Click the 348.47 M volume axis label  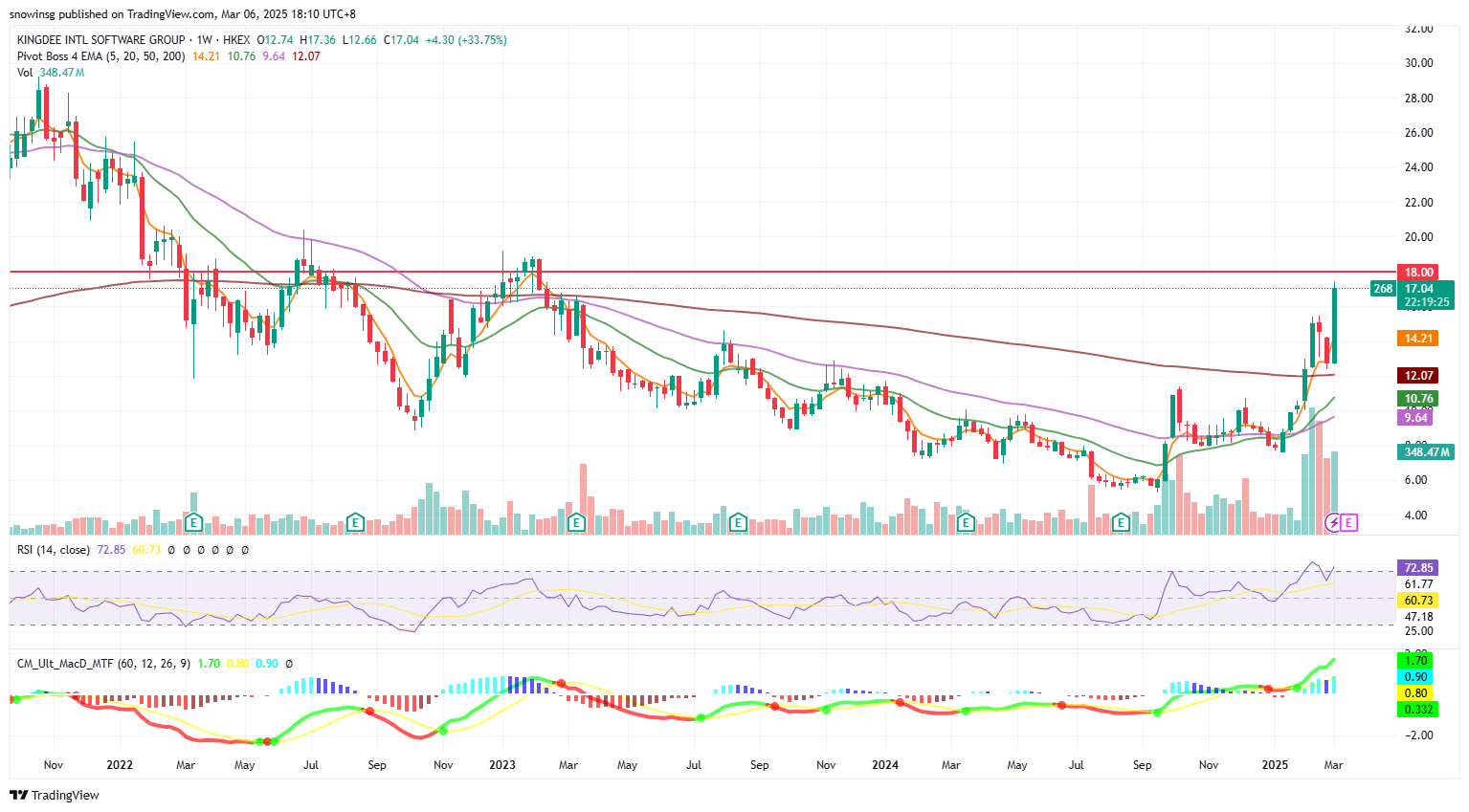tap(1426, 452)
